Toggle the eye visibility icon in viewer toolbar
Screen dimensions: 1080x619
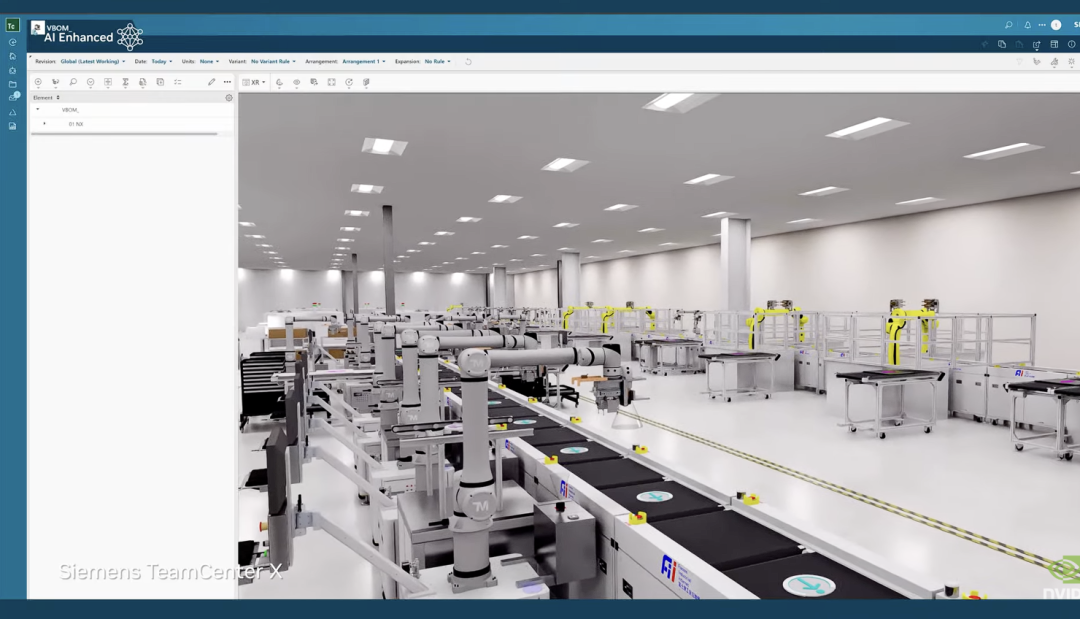[297, 82]
